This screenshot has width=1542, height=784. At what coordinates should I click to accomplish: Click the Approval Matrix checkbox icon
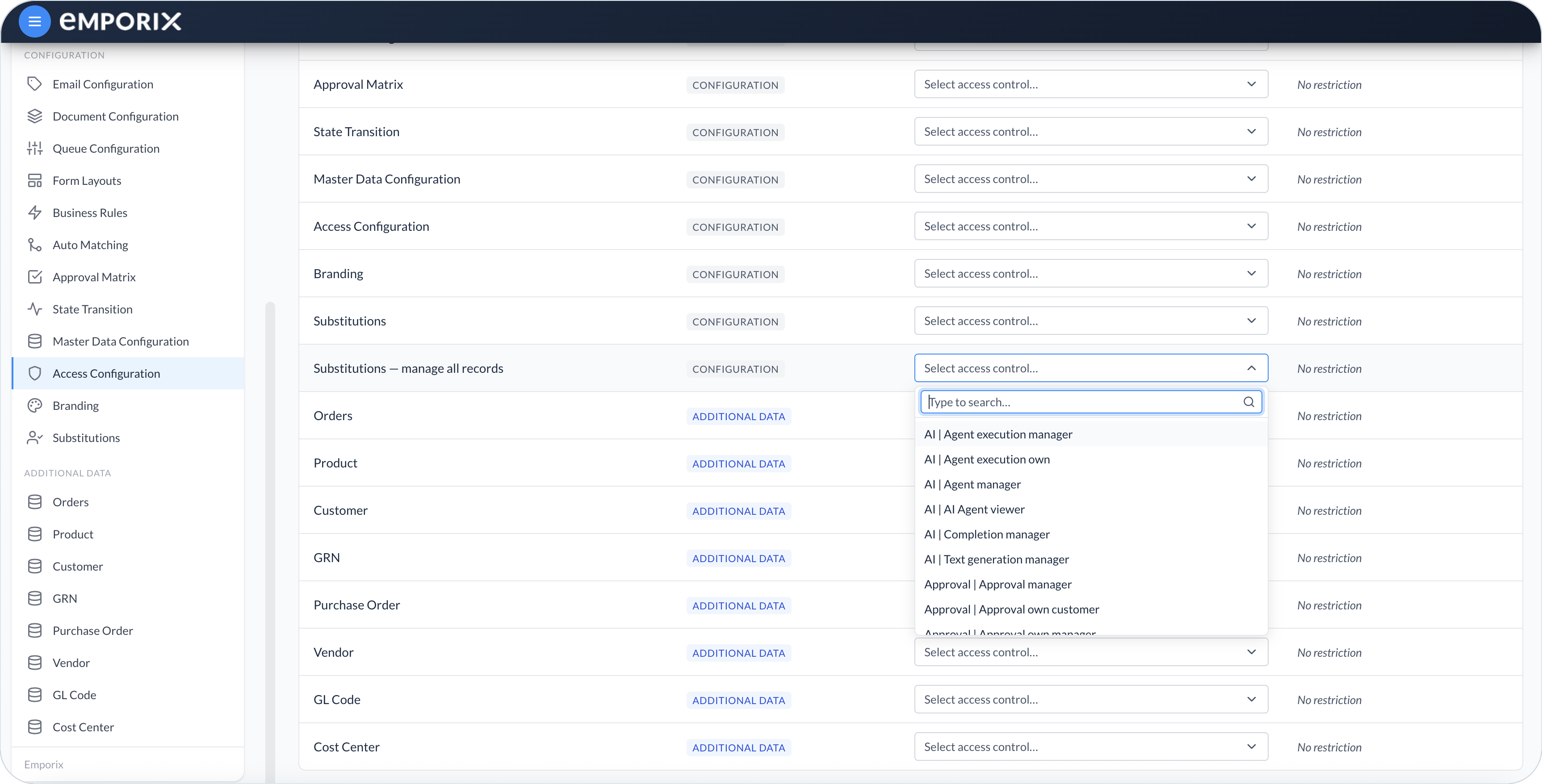point(35,276)
